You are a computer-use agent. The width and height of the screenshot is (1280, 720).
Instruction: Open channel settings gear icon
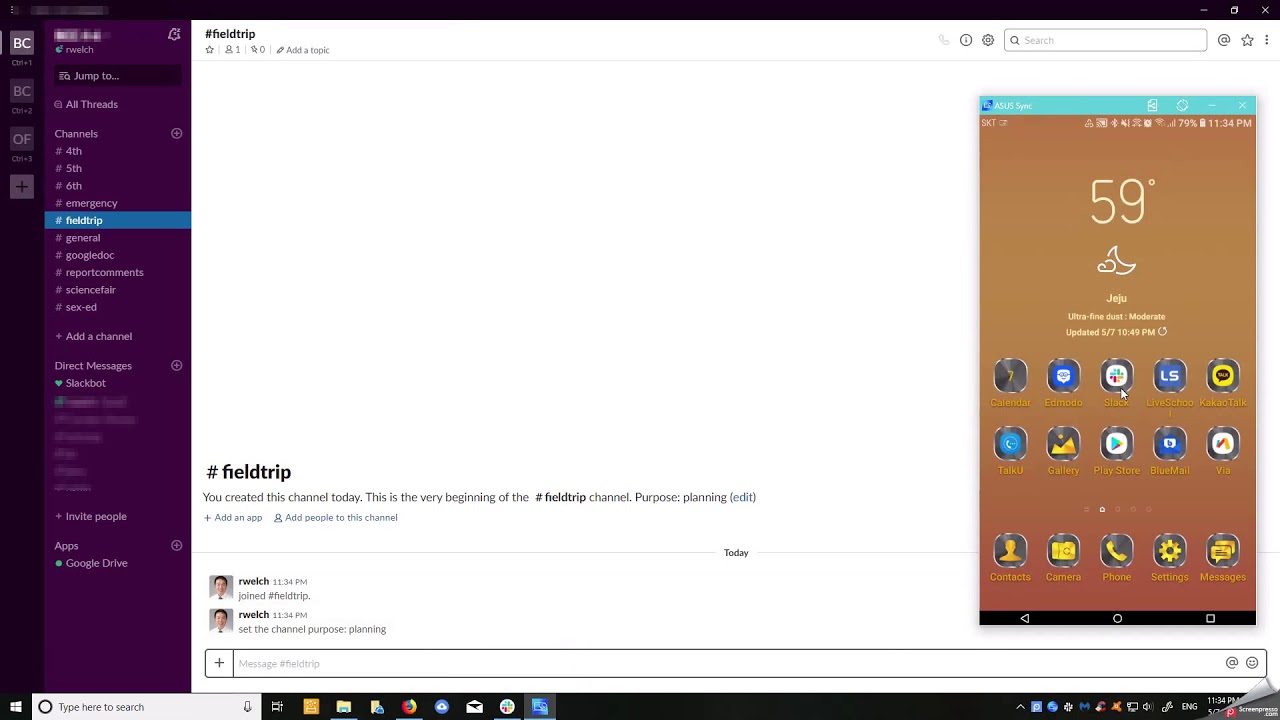coord(988,40)
